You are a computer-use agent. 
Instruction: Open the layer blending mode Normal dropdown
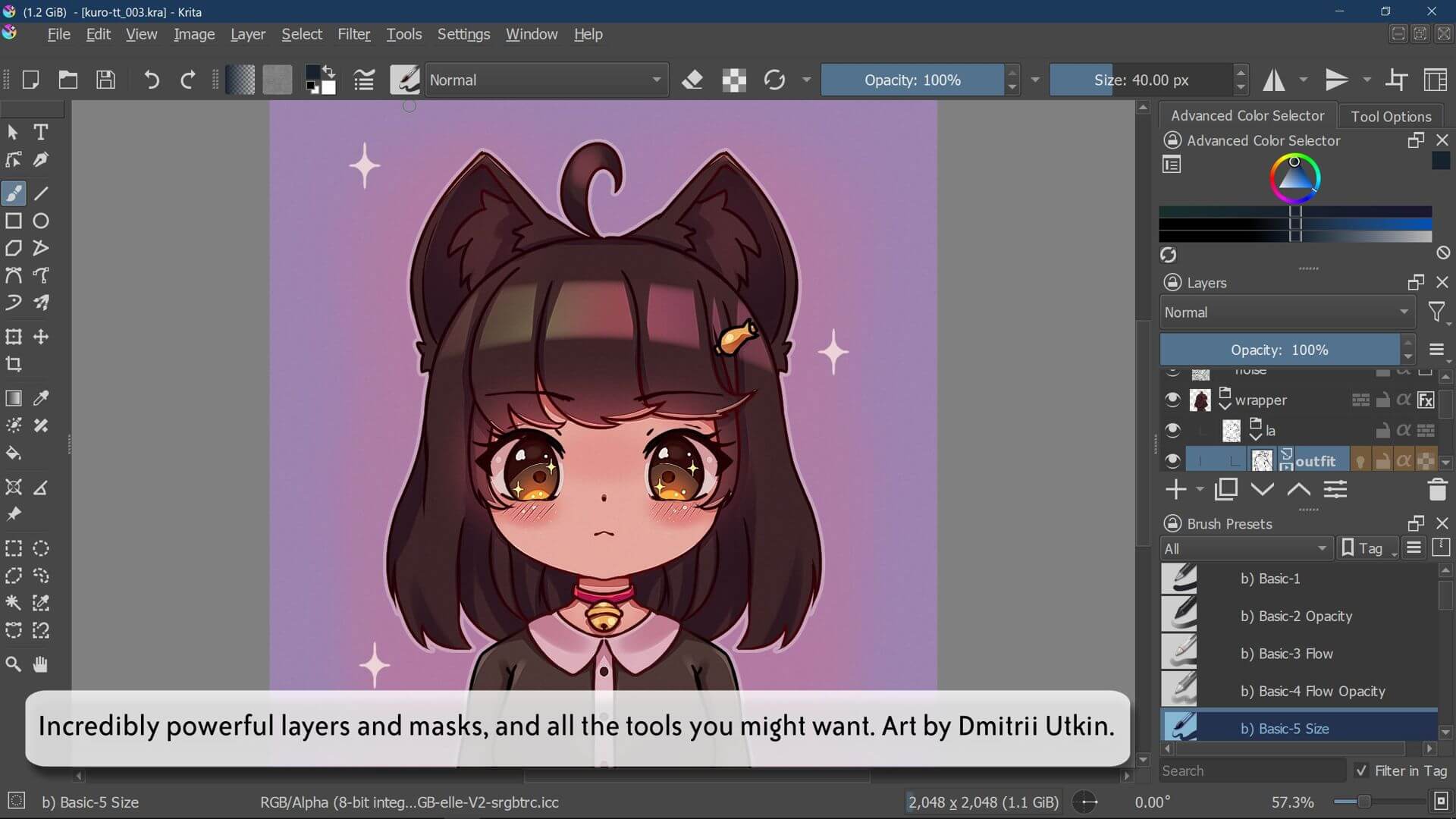tap(1287, 312)
